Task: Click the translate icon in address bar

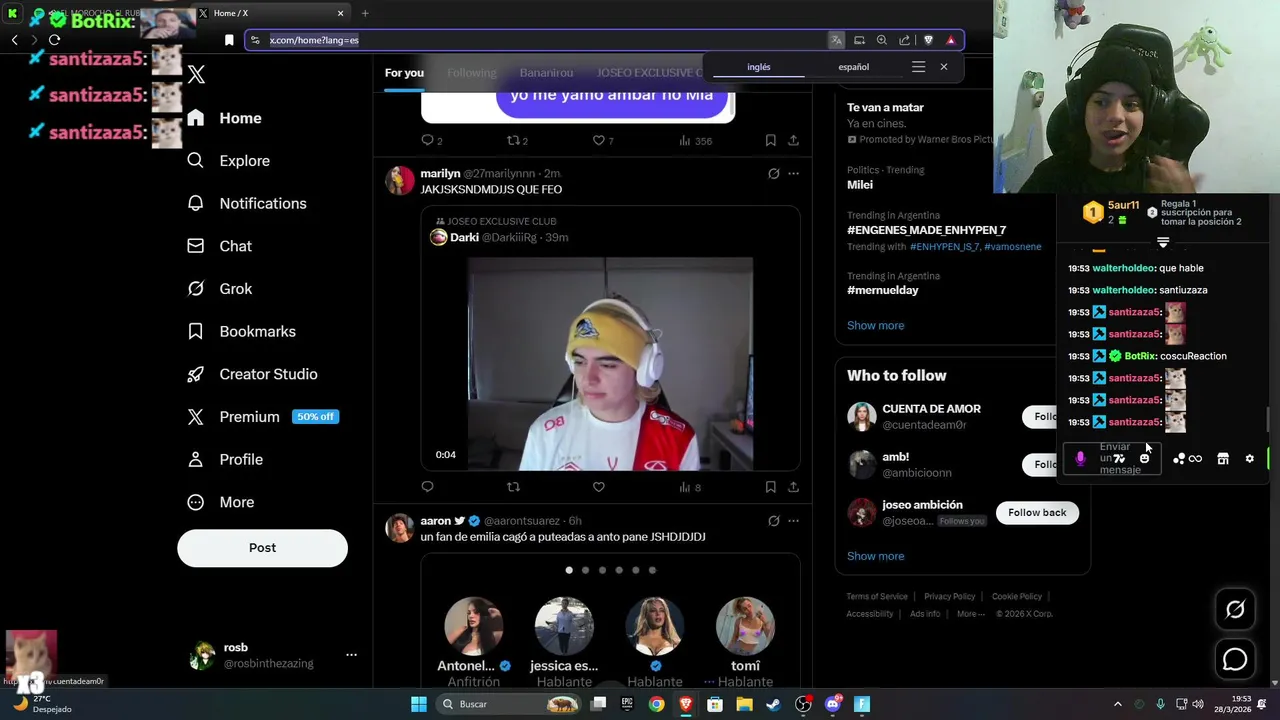Action: [836, 40]
